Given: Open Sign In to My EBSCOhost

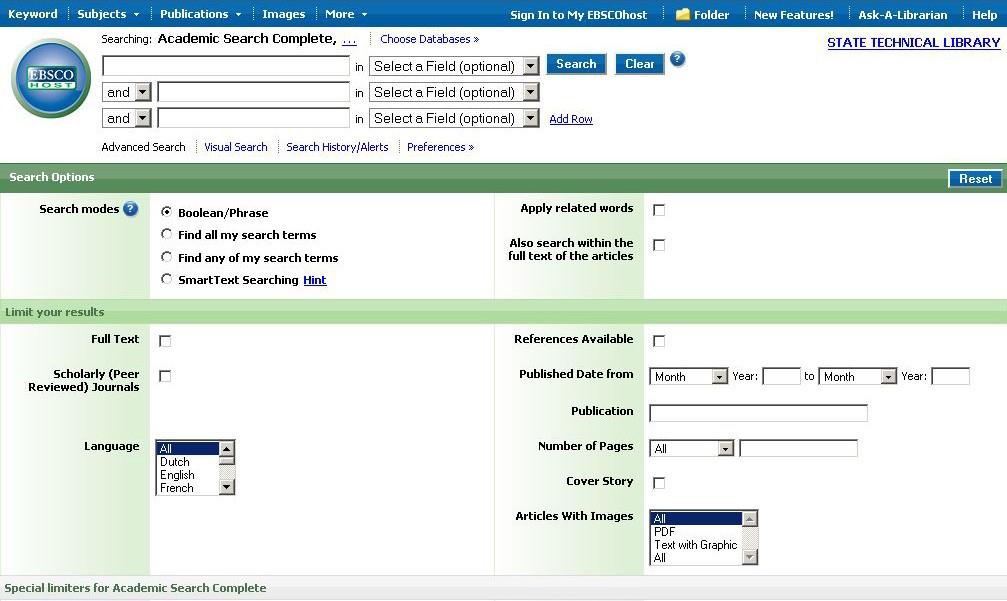Looking at the screenshot, I should click(578, 14).
